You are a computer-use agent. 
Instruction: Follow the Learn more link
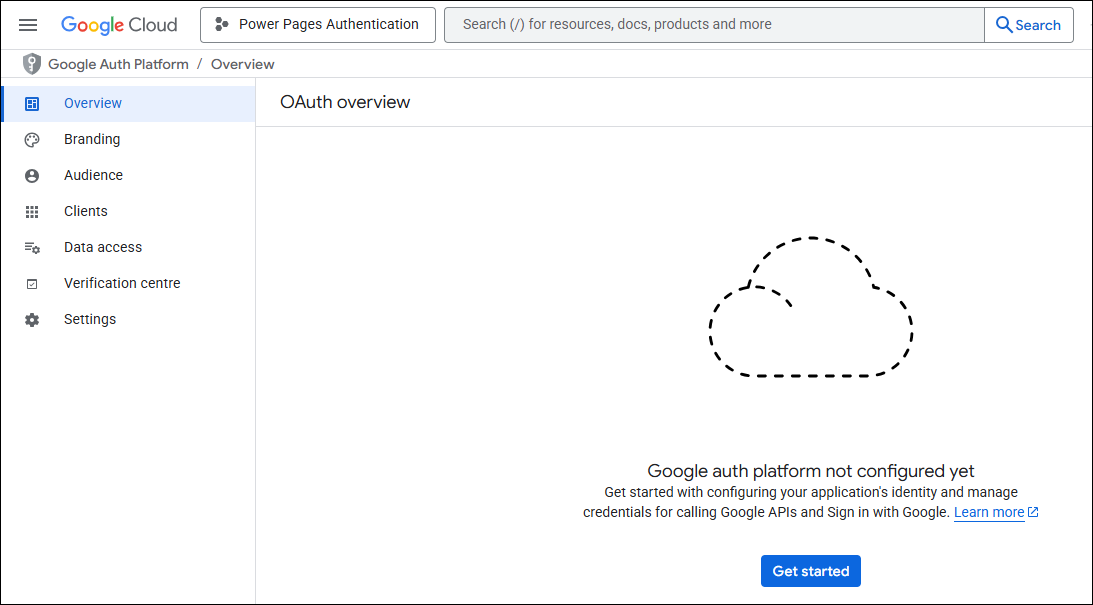click(x=989, y=513)
